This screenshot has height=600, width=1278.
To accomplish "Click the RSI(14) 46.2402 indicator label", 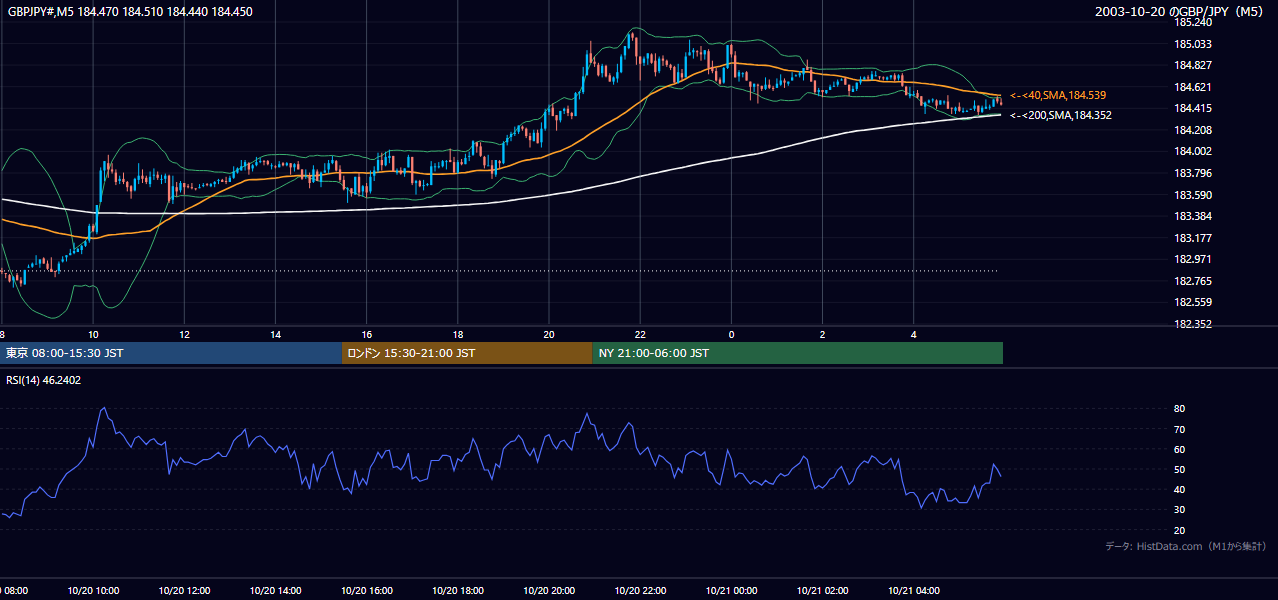I will [44, 380].
